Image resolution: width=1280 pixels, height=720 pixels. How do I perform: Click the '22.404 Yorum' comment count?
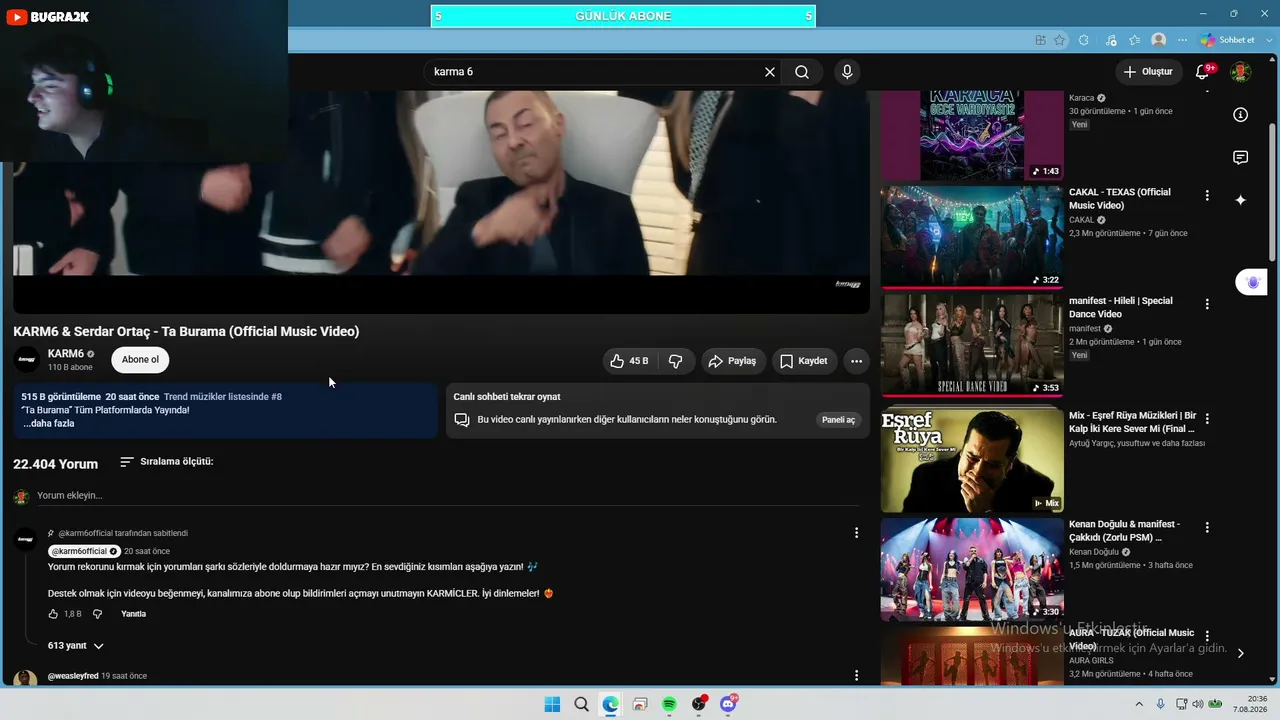point(55,464)
